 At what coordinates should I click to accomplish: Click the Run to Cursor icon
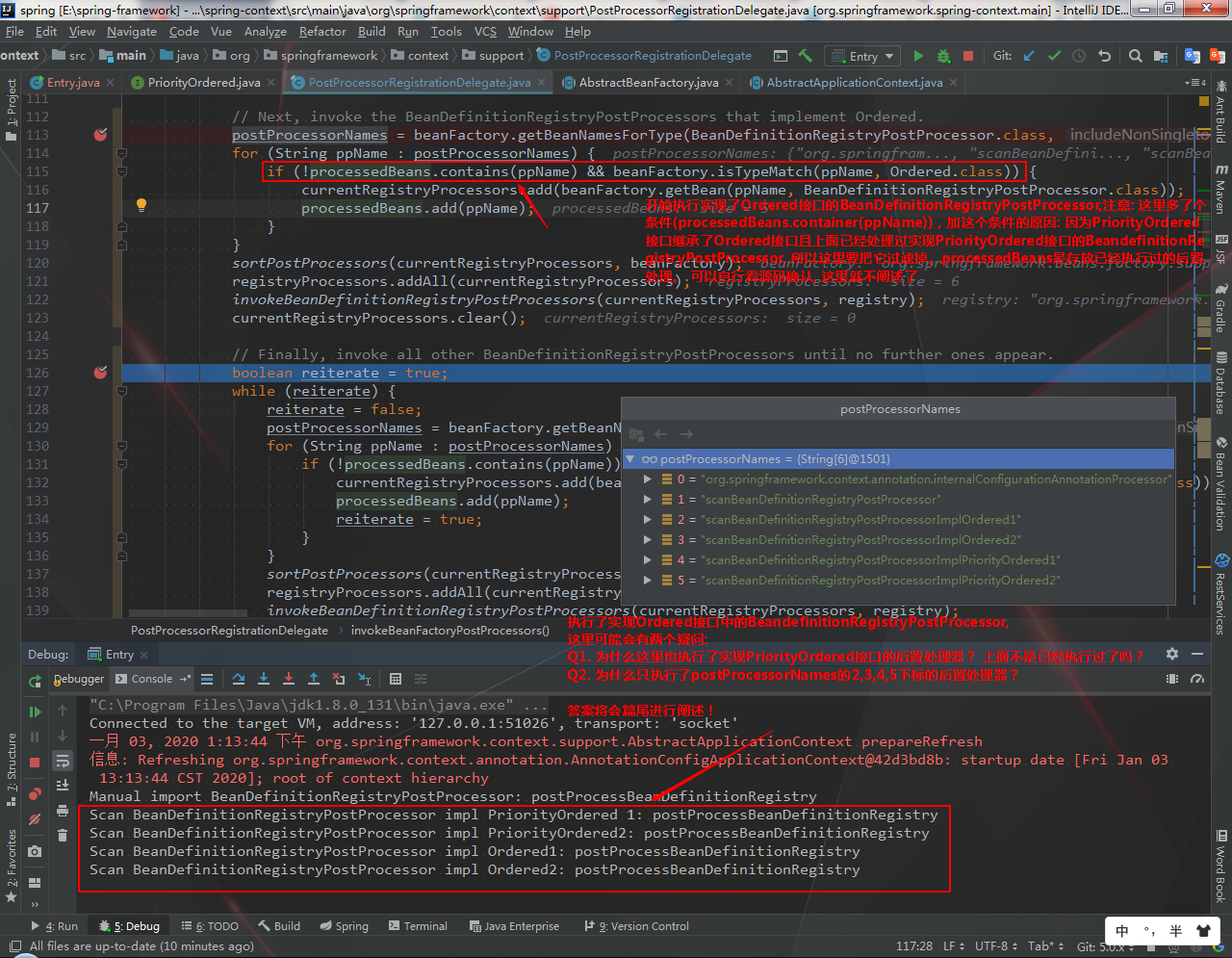point(364,679)
